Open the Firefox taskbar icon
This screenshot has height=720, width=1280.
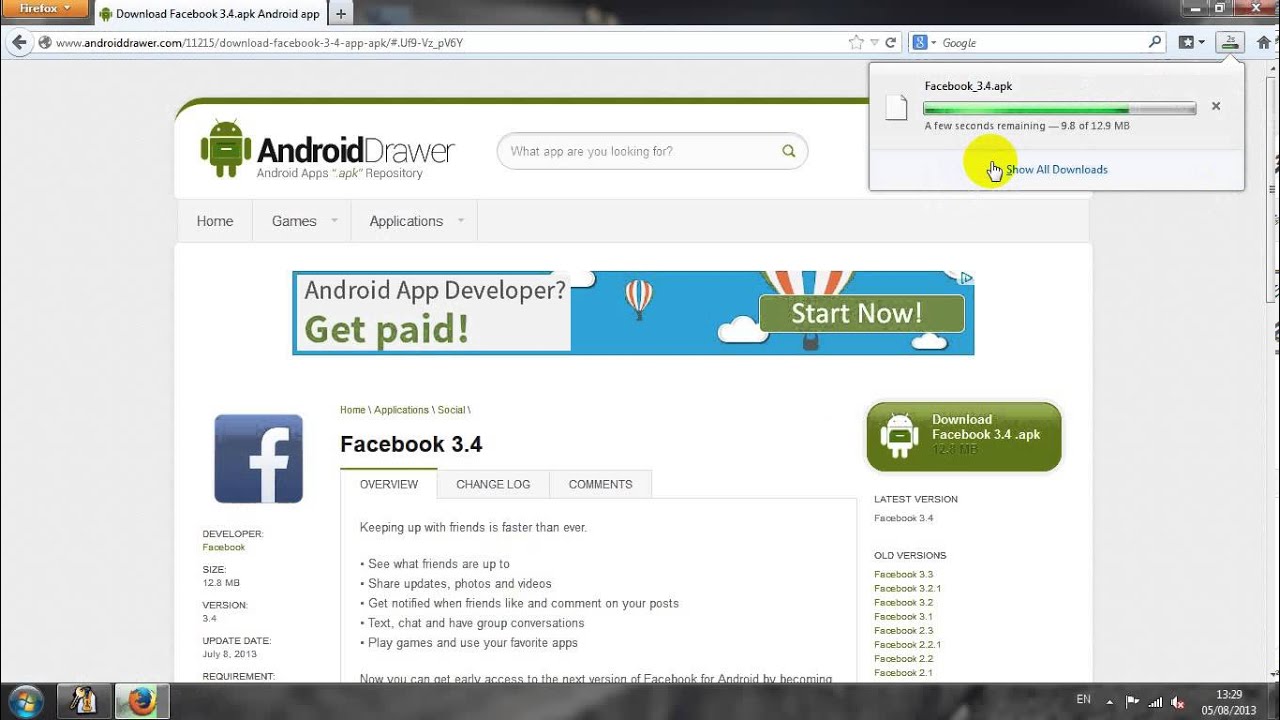coord(142,701)
